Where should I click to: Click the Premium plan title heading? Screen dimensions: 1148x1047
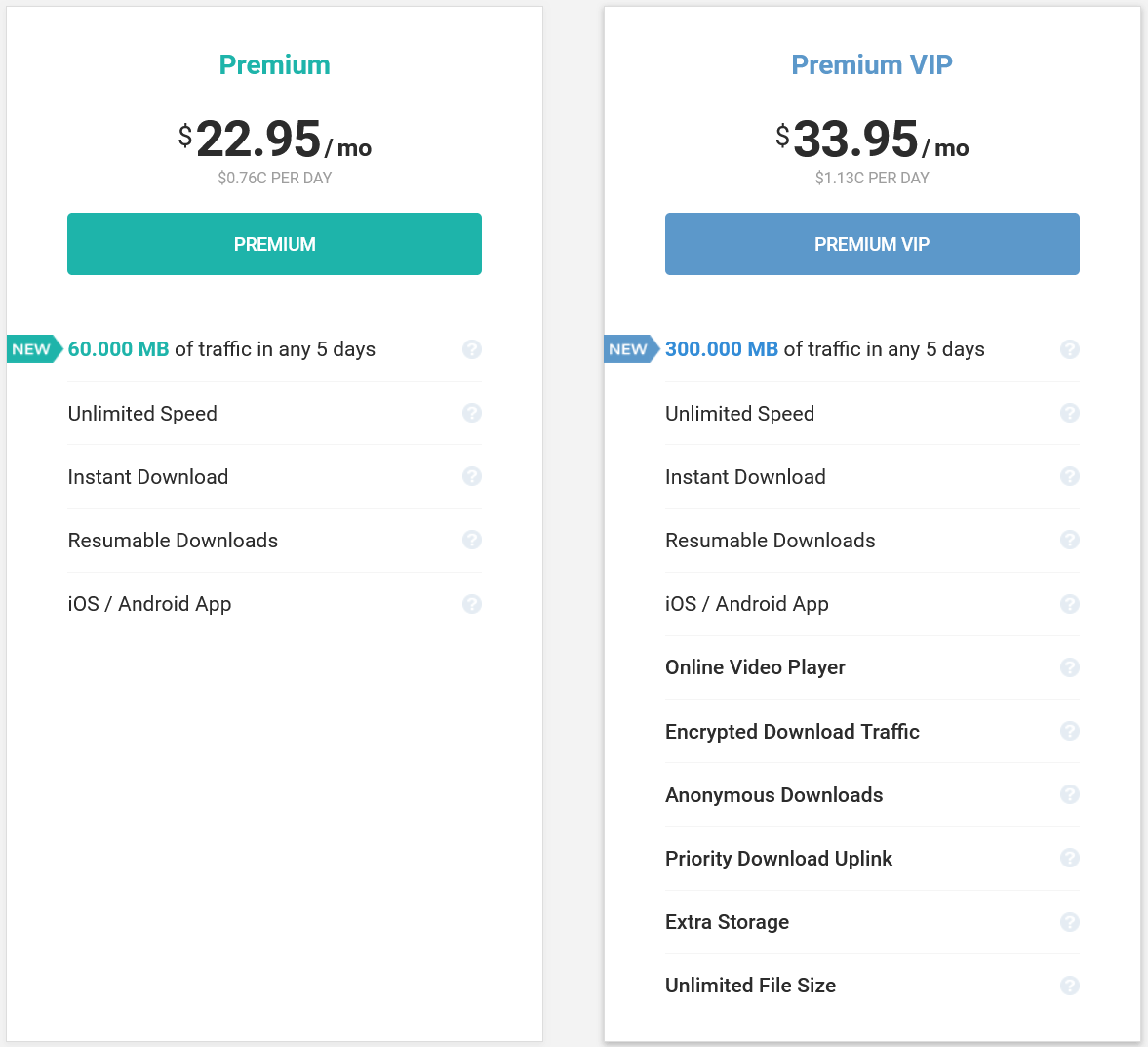coord(274,64)
